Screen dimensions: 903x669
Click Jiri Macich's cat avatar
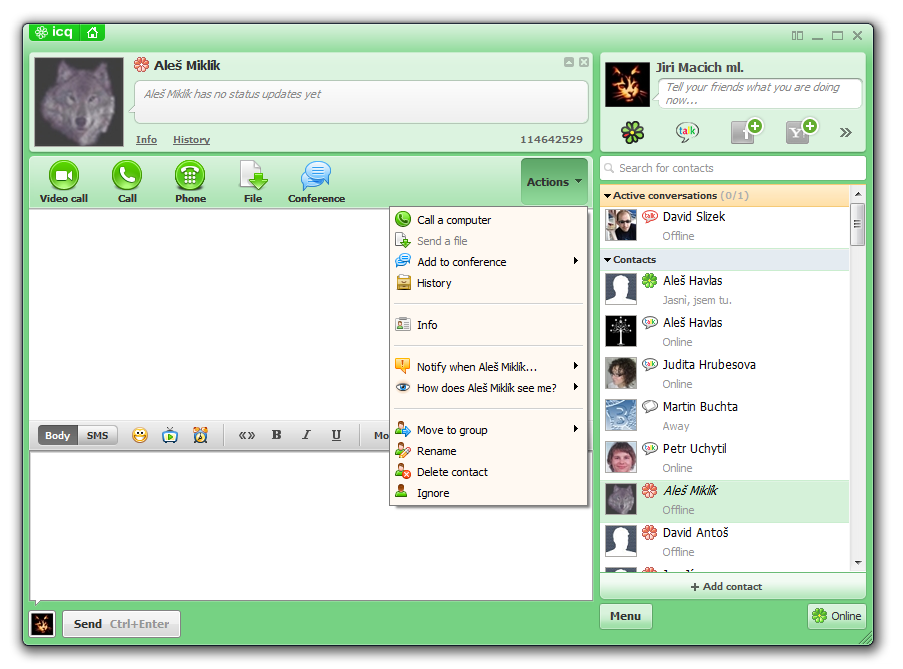[627, 85]
